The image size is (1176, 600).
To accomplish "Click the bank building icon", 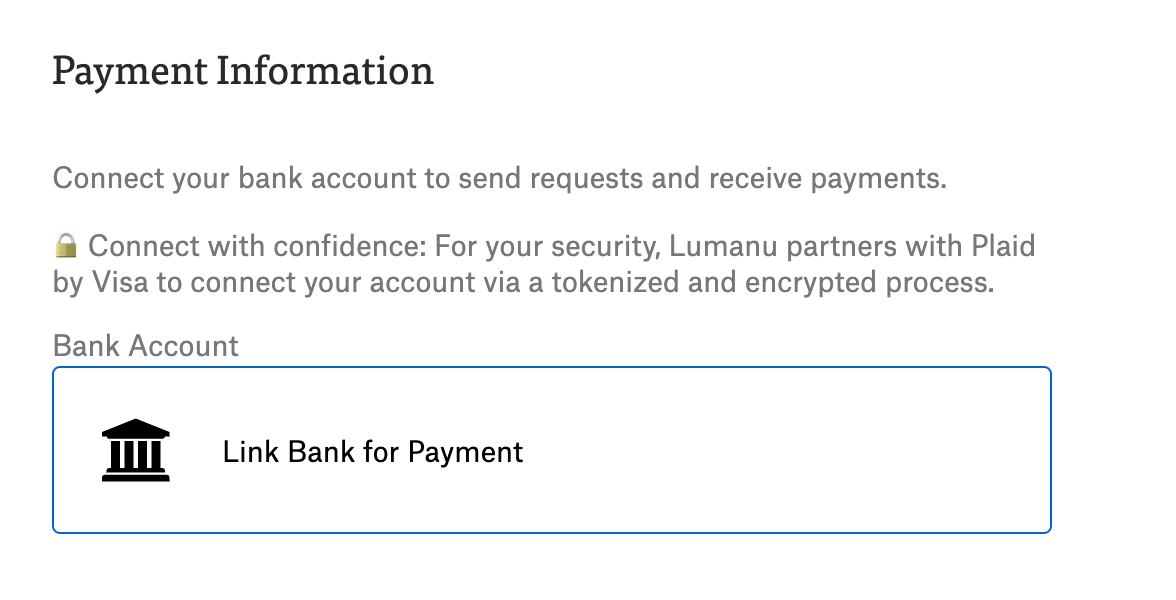I will pyautogui.click(x=136, y=450).
